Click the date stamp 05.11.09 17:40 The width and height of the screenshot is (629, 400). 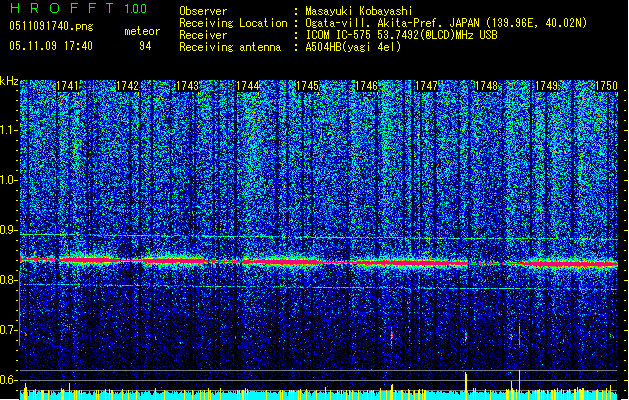[50, 46]
